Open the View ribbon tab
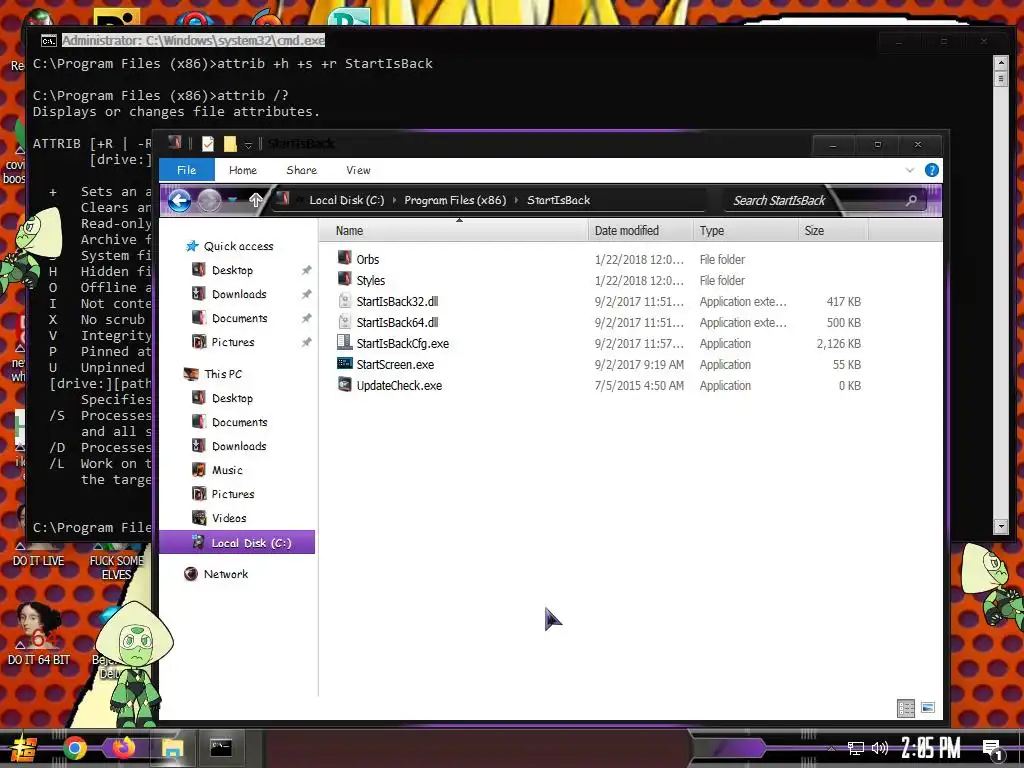The height and width of the screenshot is (768, 1024). [358, 170]
